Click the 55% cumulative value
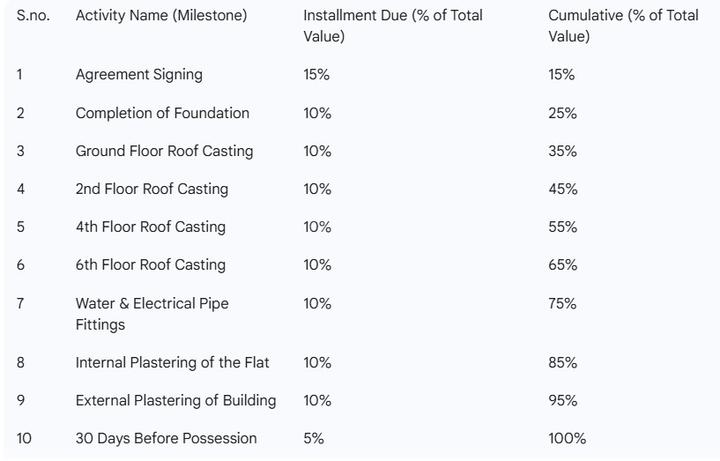The image size is (720, 461). (563, 227)
